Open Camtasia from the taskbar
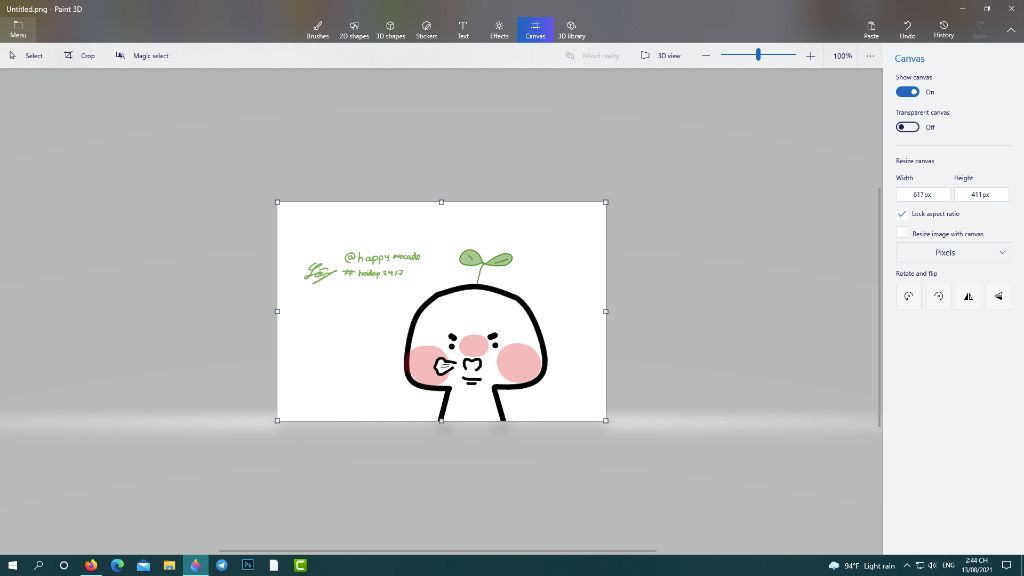Image resolution: width=1024 pixels, height=576 pixels. (300, 566)
